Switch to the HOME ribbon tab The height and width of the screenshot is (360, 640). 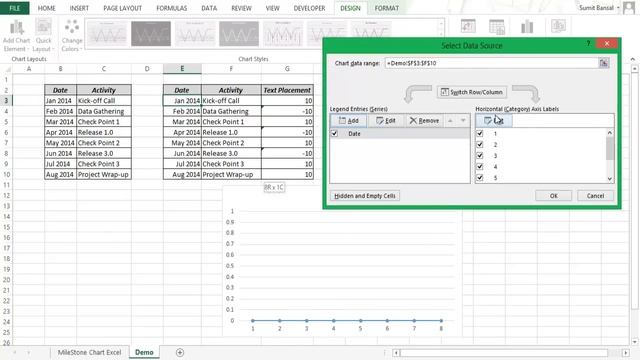coord(47,8)
